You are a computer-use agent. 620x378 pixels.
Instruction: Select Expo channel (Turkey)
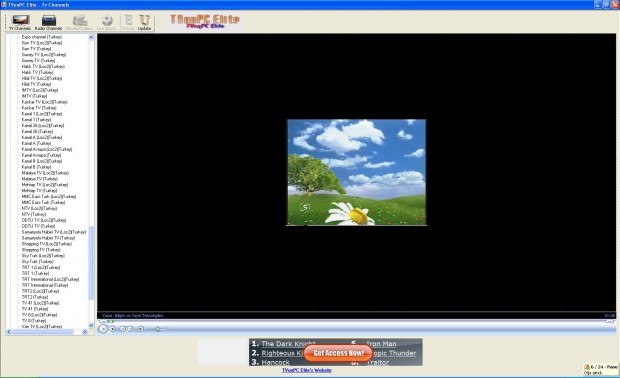[42, 37]
